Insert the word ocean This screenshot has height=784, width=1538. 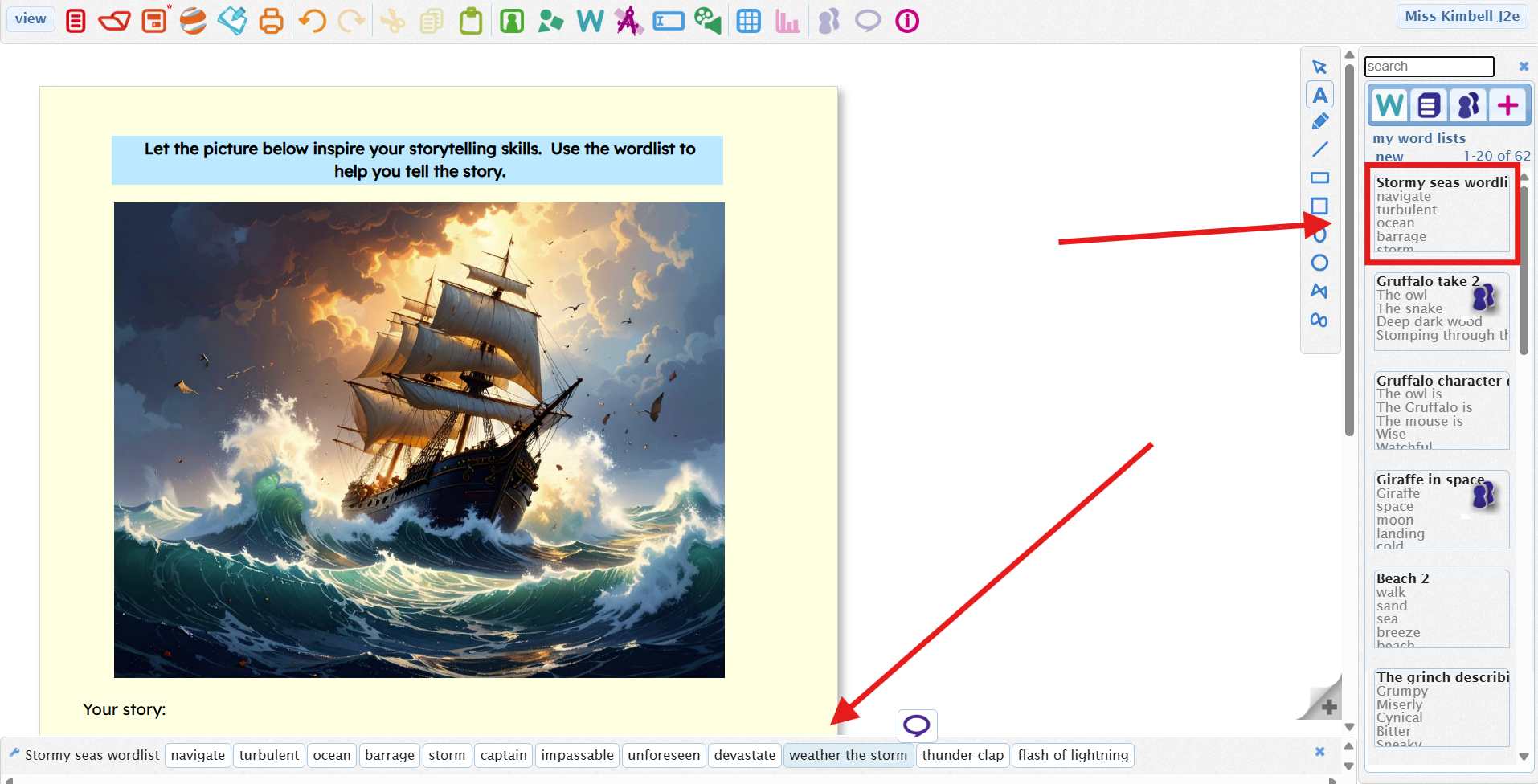332,755
